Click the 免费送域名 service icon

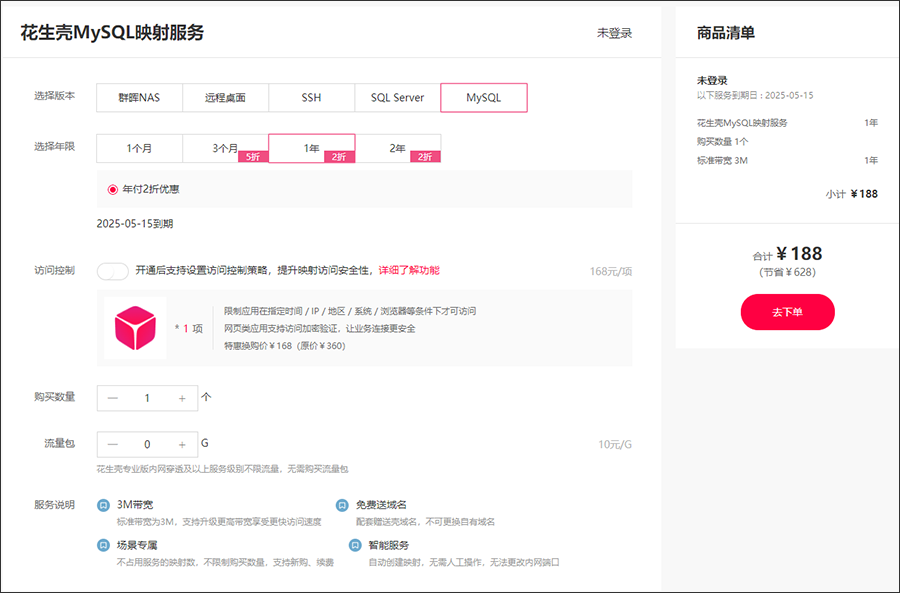point(342,505)
